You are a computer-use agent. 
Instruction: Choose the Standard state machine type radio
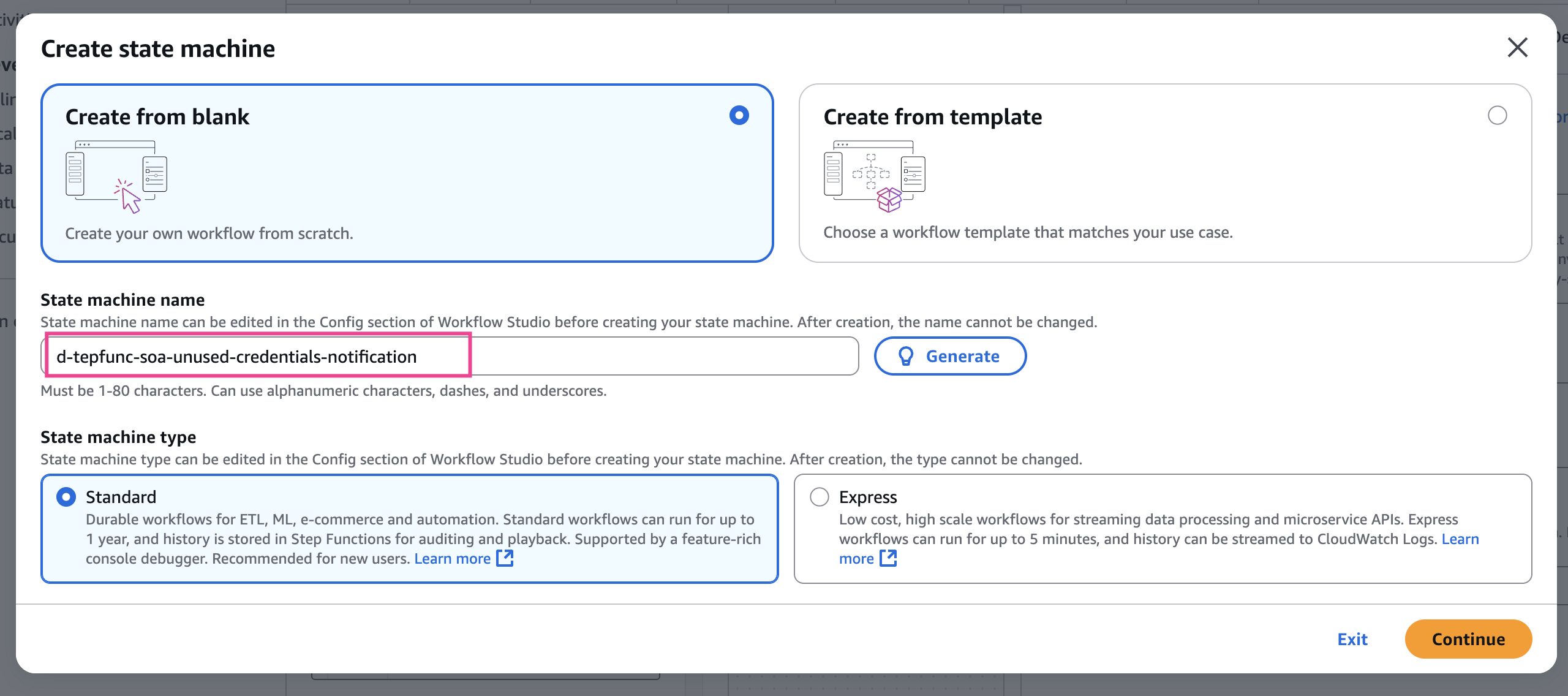coord(66,497)
